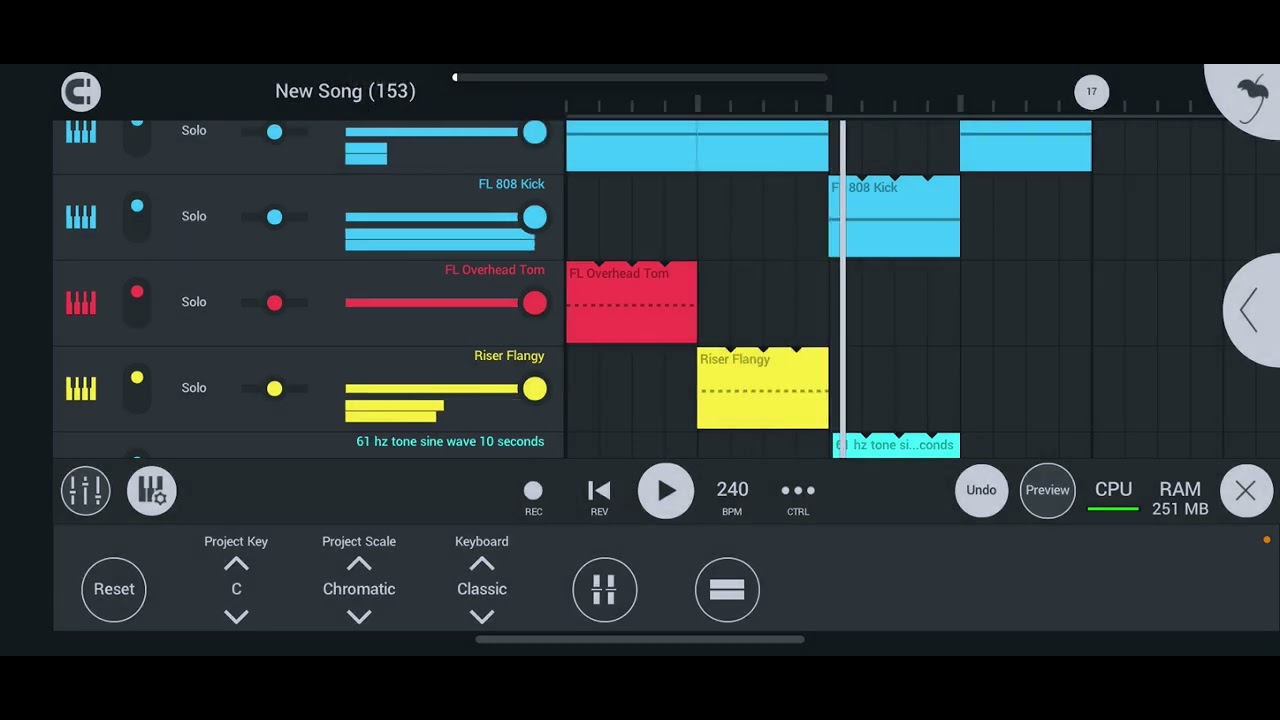Open FL 808 Kick piano keys icon
1280x720 pixels.
[x=81, y=217]
